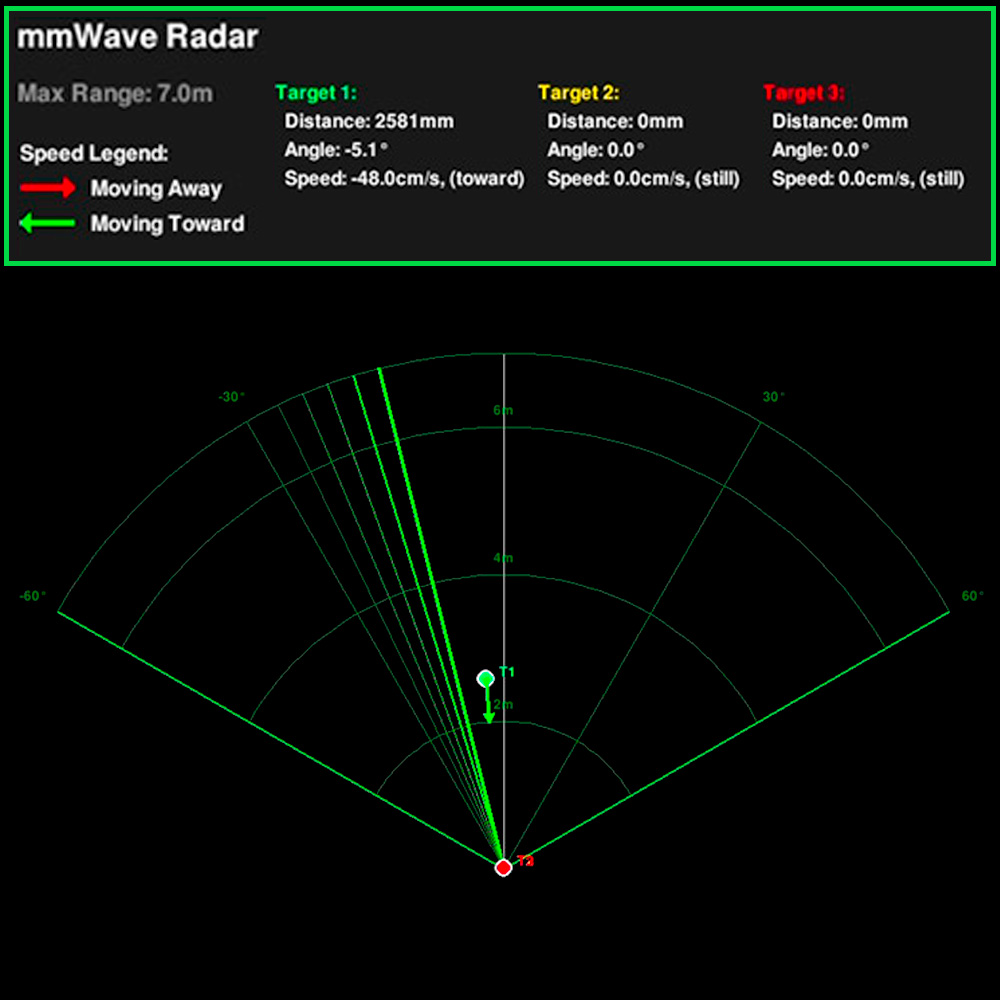The image size is (1000, 1000).
Task: Click Target 3 Distance: 0mm value
Action: pos(840,121)
